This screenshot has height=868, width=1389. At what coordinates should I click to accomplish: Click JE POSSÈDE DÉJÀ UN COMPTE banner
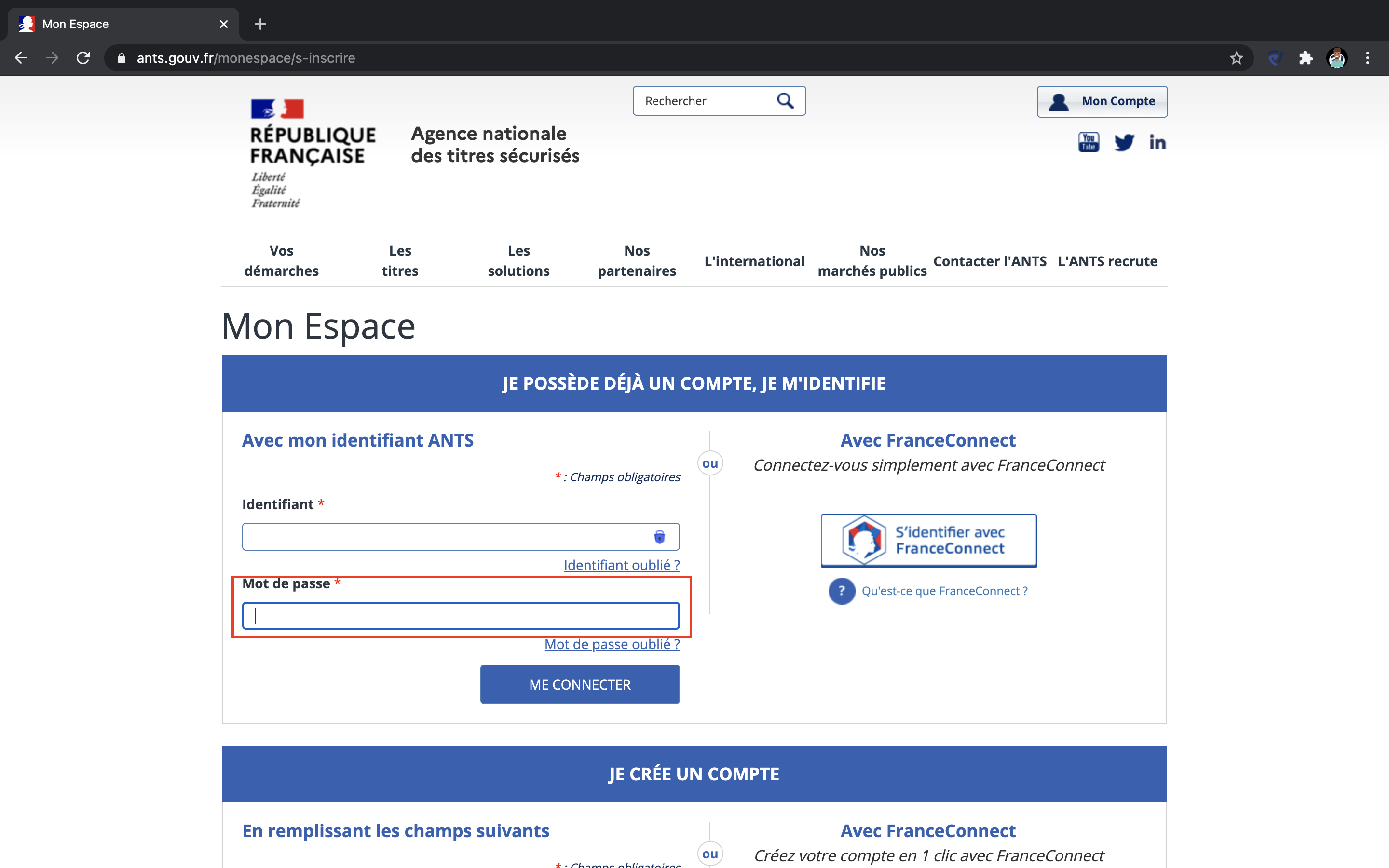[x=694, y=383]
